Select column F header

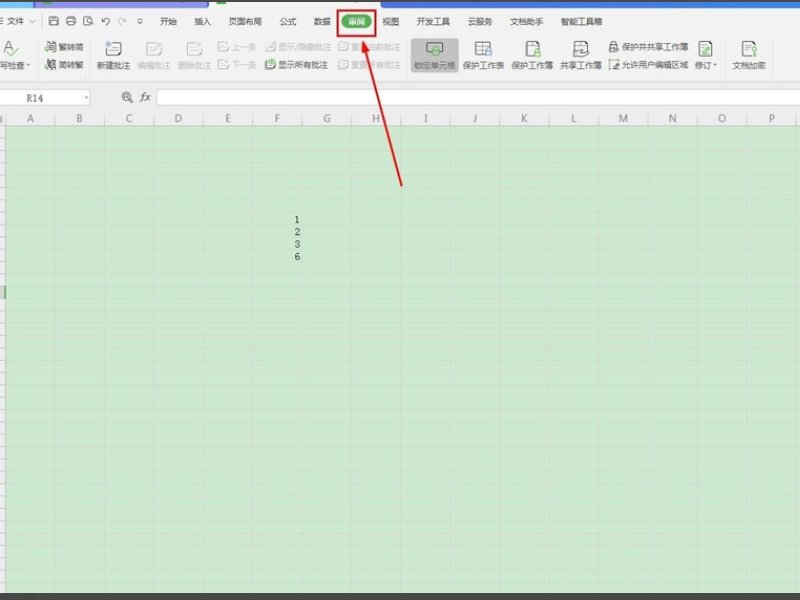tap(277, 117)
